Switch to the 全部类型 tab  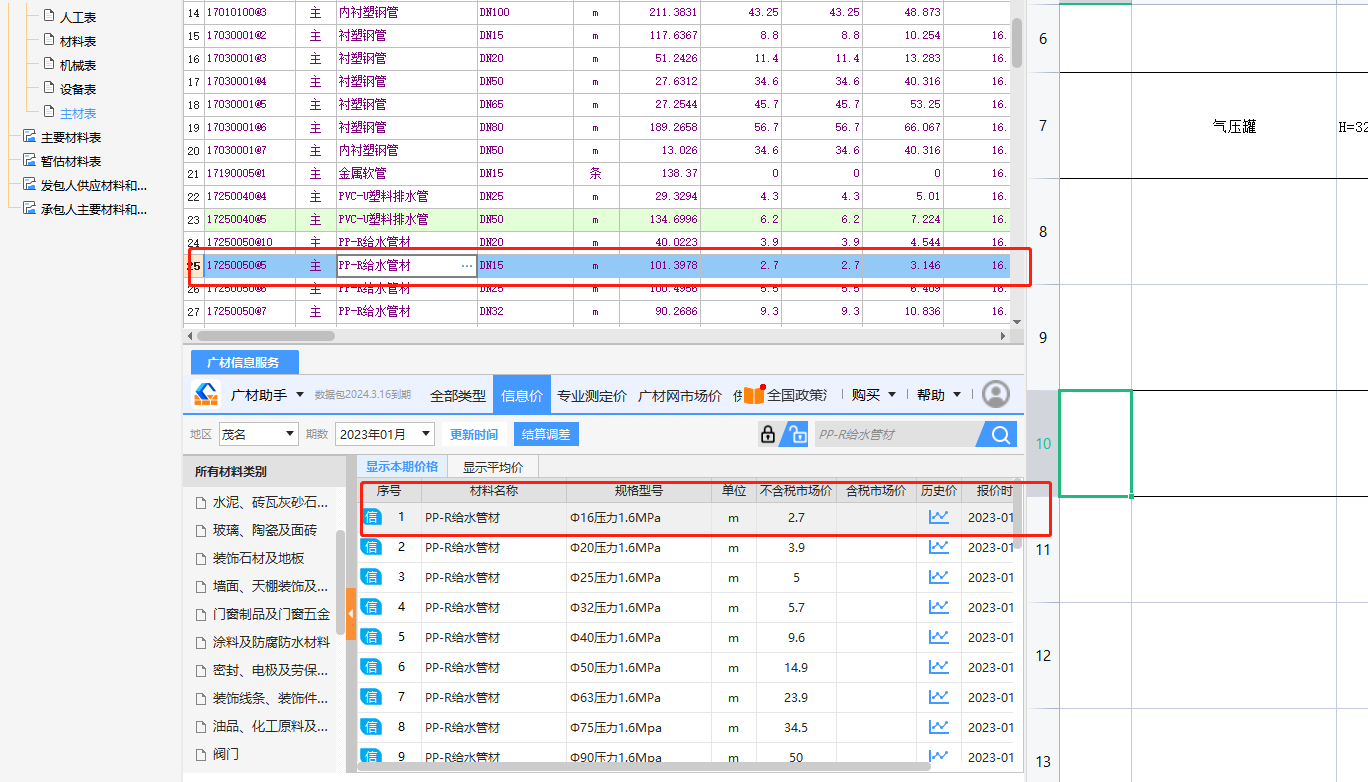[458, 395]
